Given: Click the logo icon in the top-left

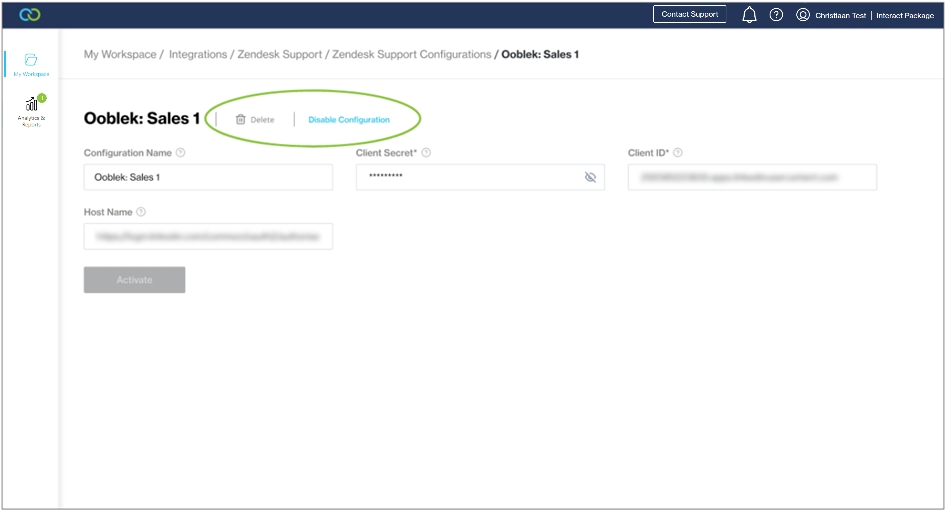Looking at the screenshot, I should coord(30,15).
